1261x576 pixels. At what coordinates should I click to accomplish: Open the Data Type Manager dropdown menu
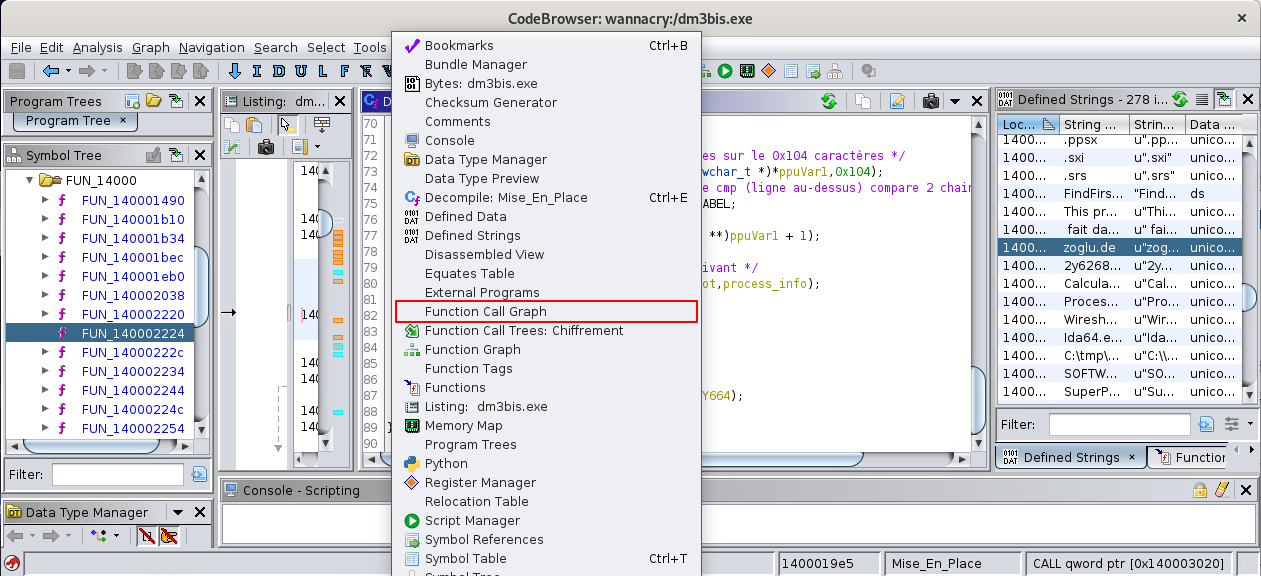[x=177, y=512]
